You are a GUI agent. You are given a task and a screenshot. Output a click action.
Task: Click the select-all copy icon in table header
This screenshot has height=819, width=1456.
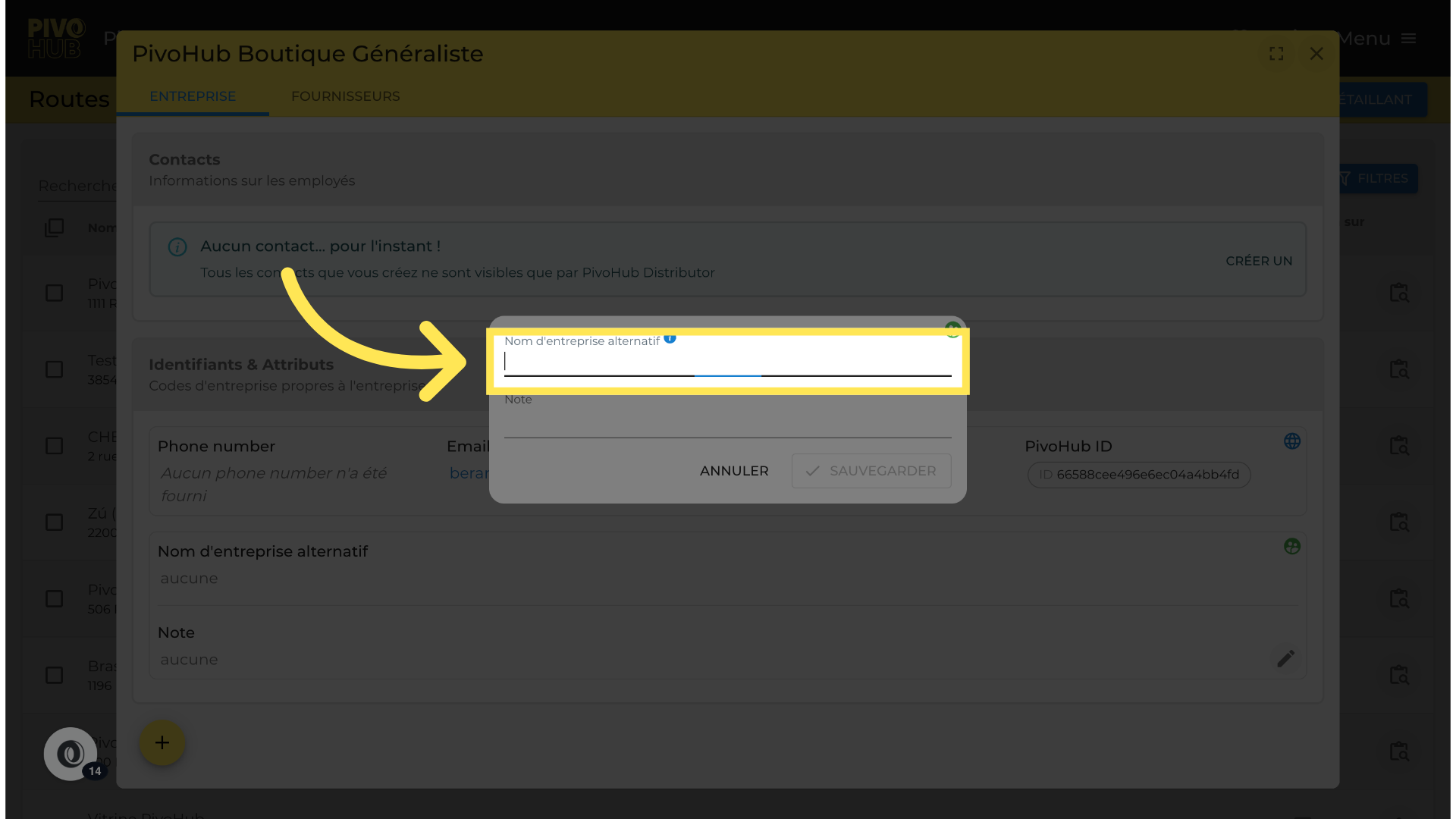pos(54,227)
